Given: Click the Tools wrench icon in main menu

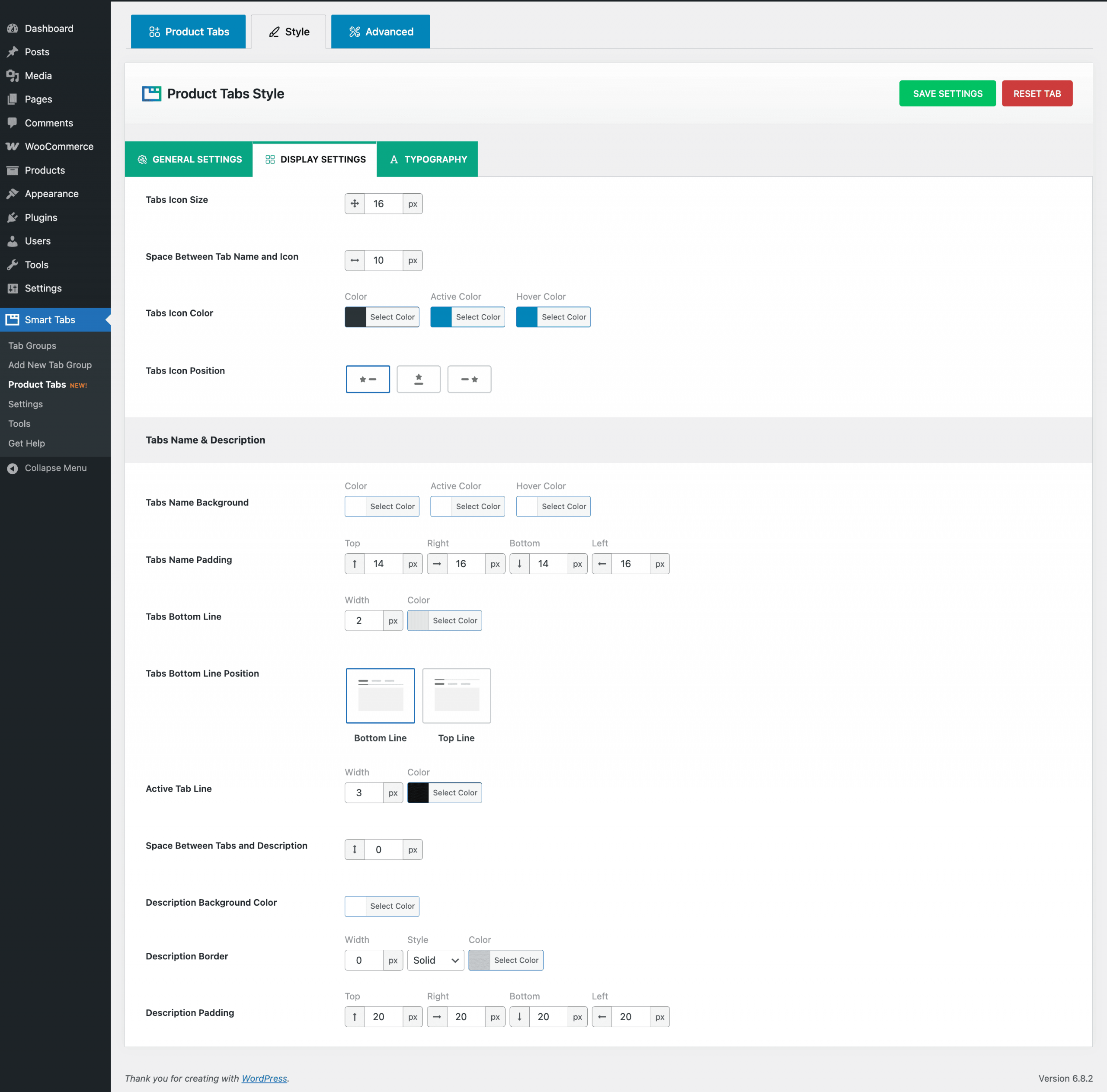Looking at the screenshot, I should pos(13,265).
